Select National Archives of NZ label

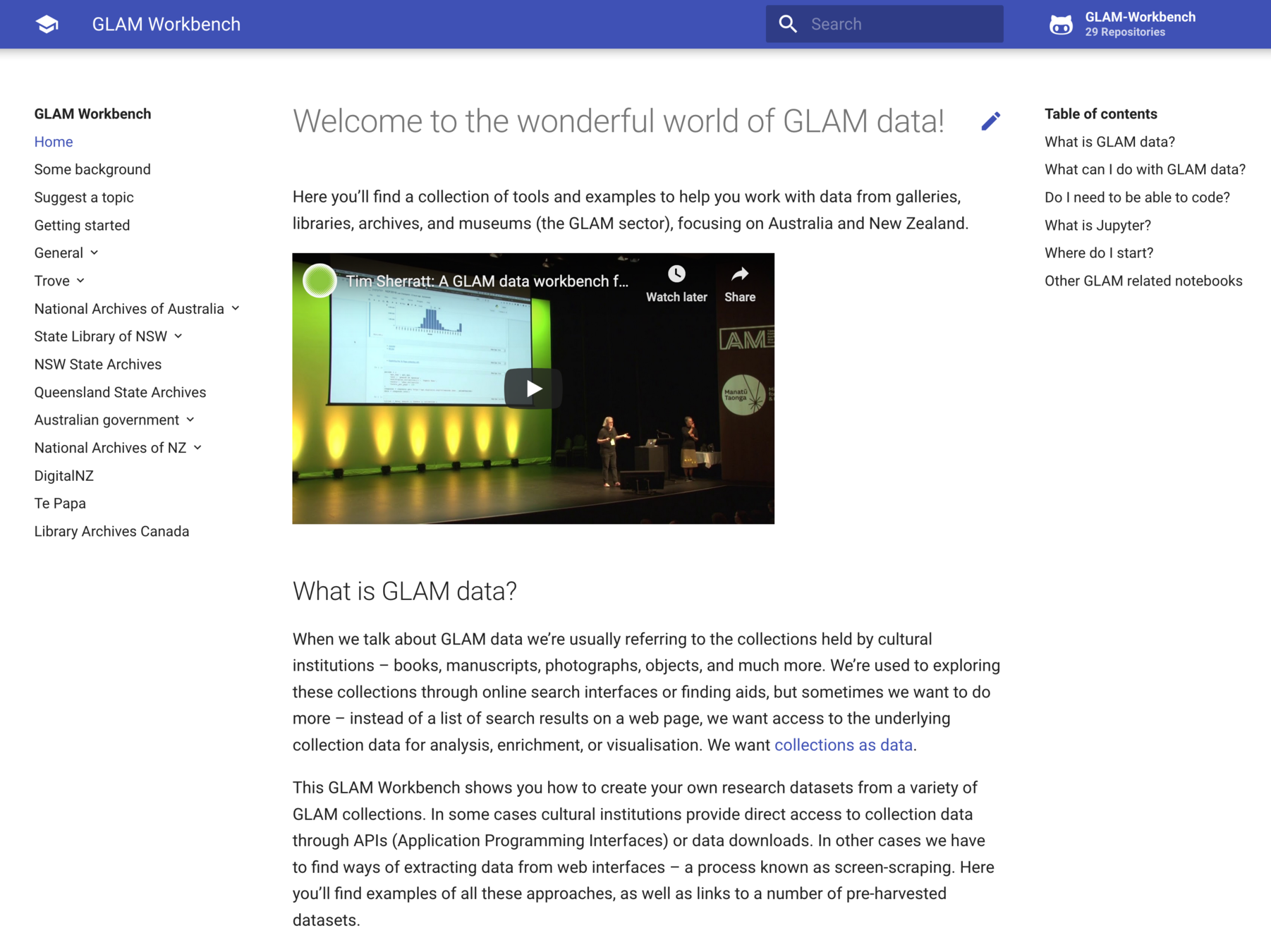(110, 448)
